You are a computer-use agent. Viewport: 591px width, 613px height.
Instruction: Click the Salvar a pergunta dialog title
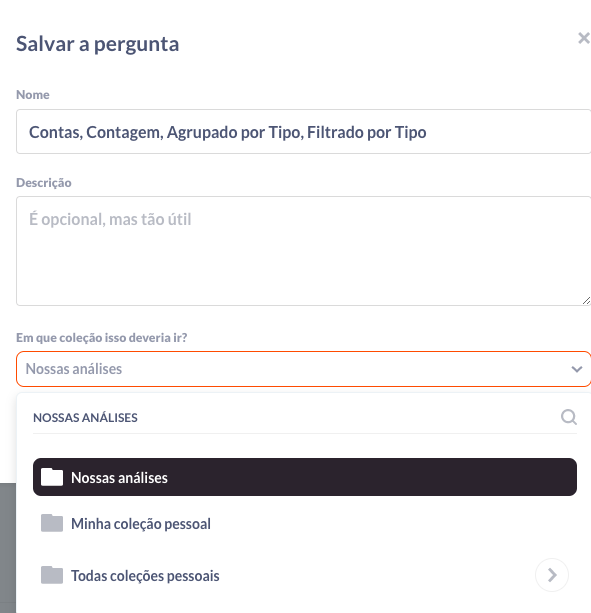(97, 44)
